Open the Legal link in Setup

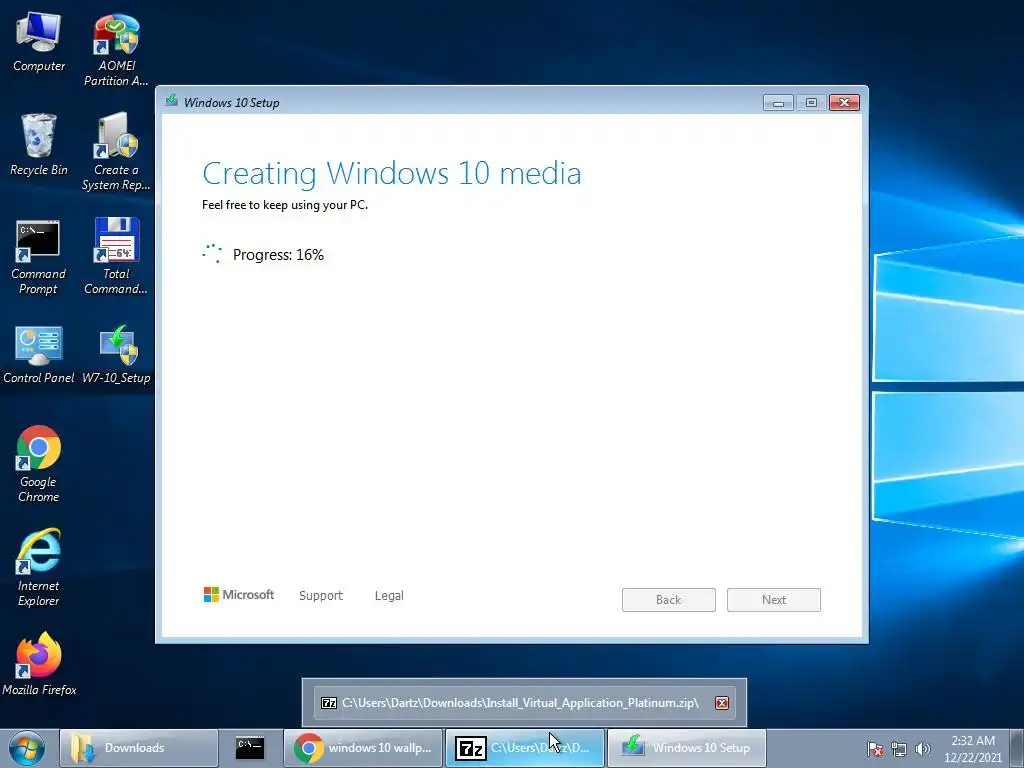(x=389, y=596)
